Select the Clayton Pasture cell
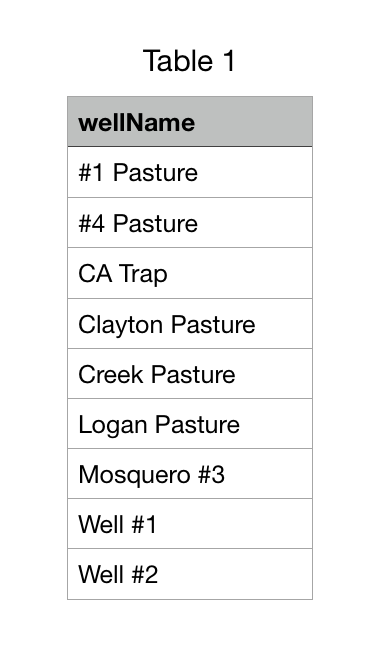Screen dimensions: 376x650 point(190,324)
